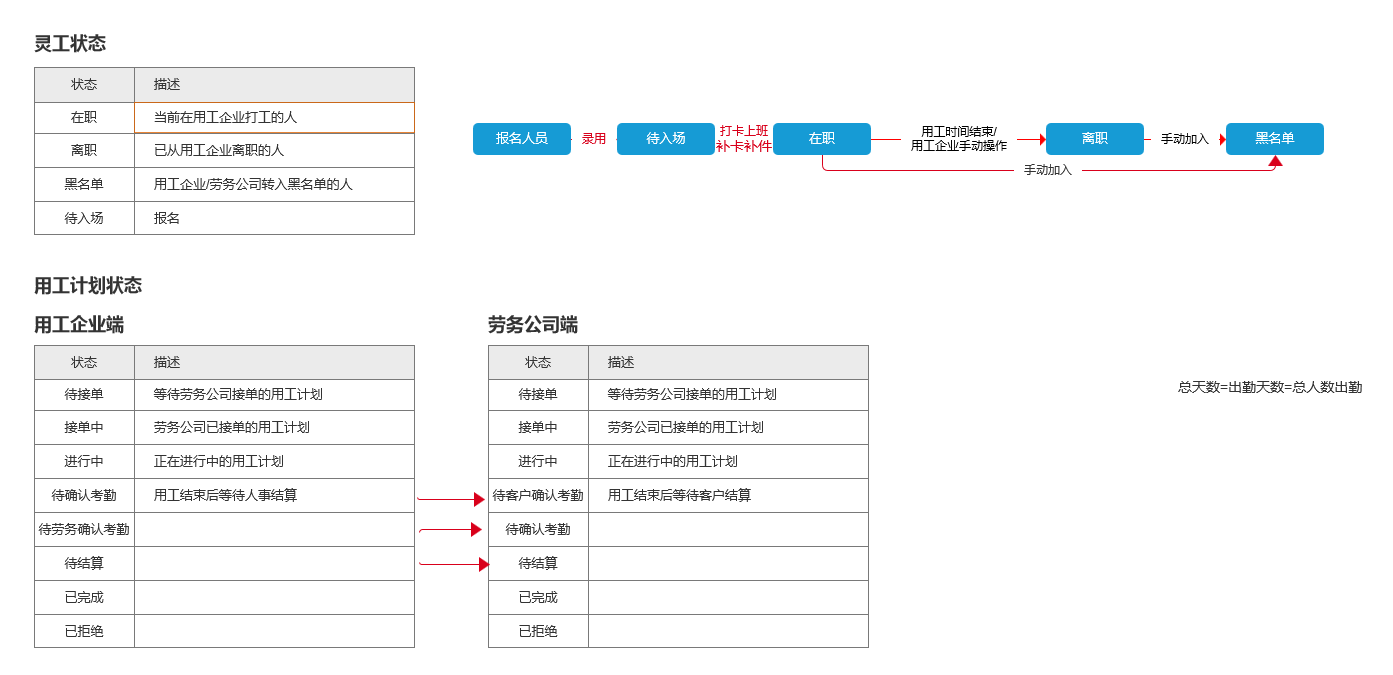This screenshot has width=1393, height=675.
Task: Click 状态 header in 用工企业端 table
Action: coord(84,362)
